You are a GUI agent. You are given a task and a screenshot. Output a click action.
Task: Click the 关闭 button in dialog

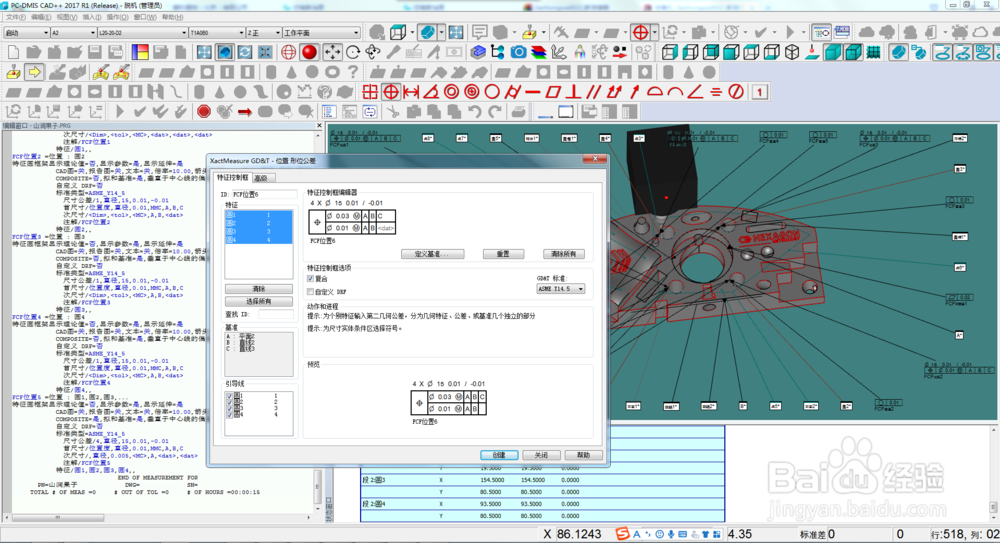click(541, 455)
